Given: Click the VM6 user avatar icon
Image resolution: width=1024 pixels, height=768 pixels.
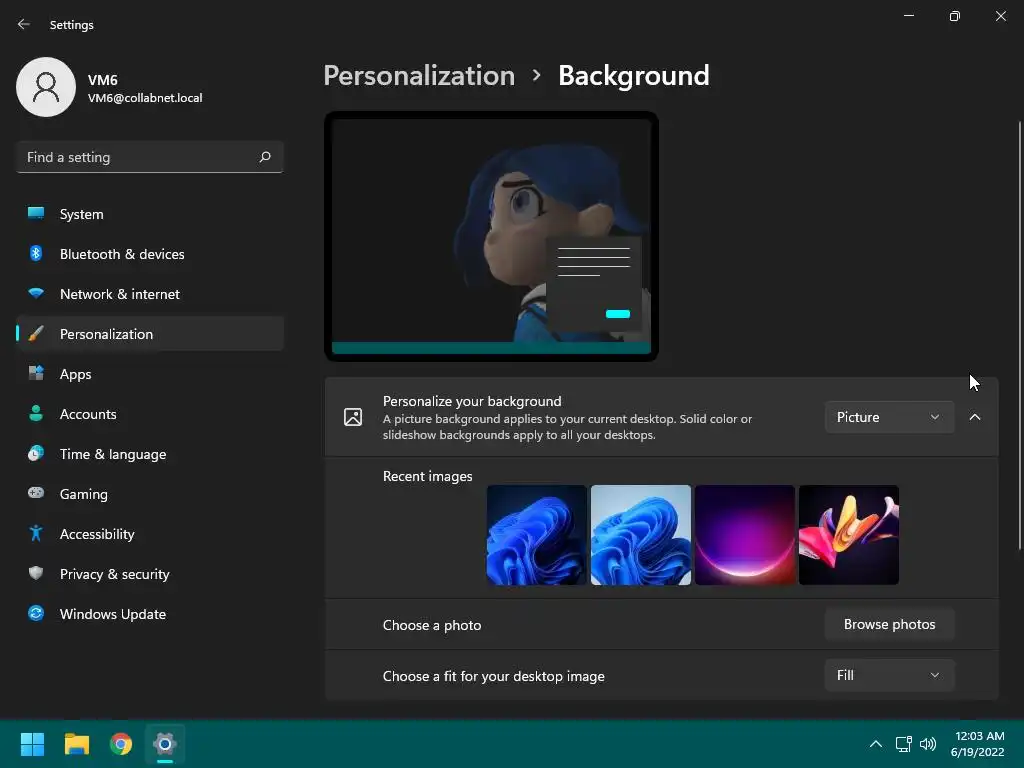Looking at the screenshot, I should coord(46,87).
